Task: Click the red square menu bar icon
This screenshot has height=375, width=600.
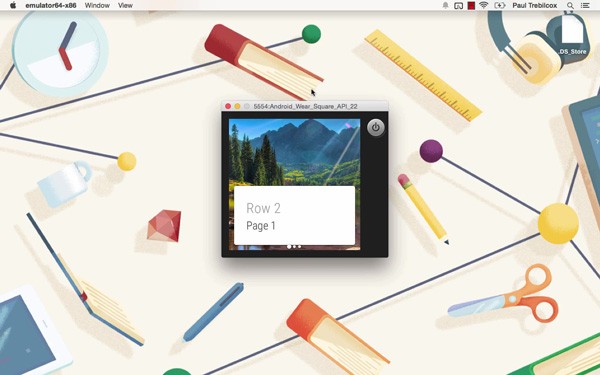Action: [471, 6]
